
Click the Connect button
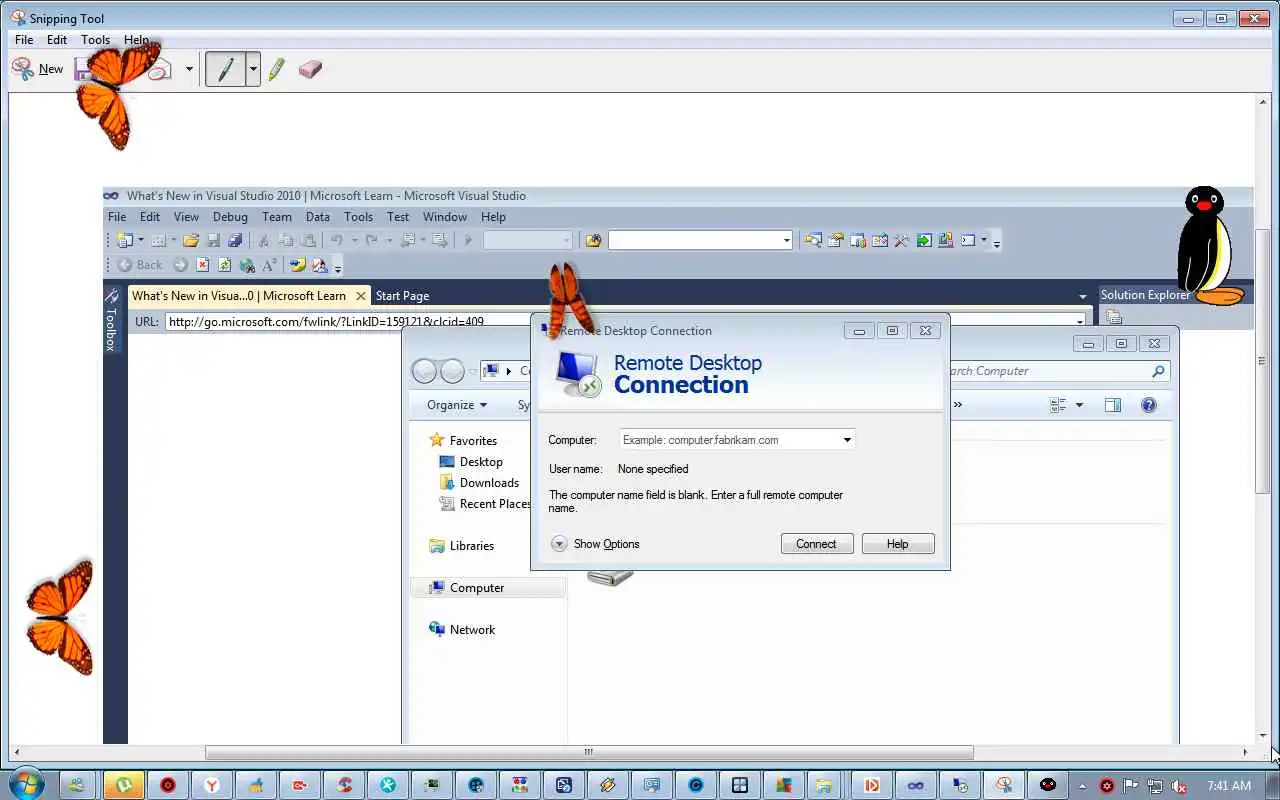[x=816, y=544]
